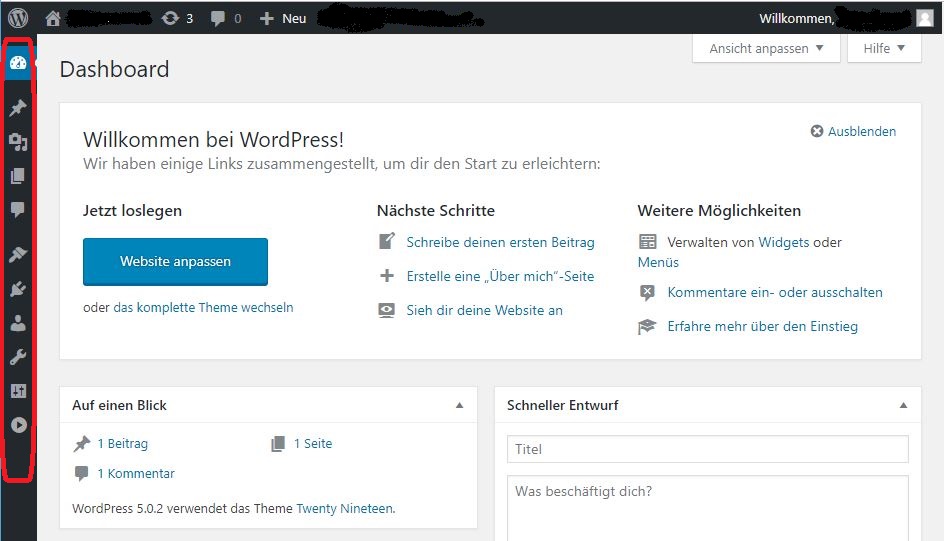Image resolution: width=944 pixels, height=541 pixels.
Task: Click Kommentare ein- oder ausschalten link
Action: coord(775,292)
